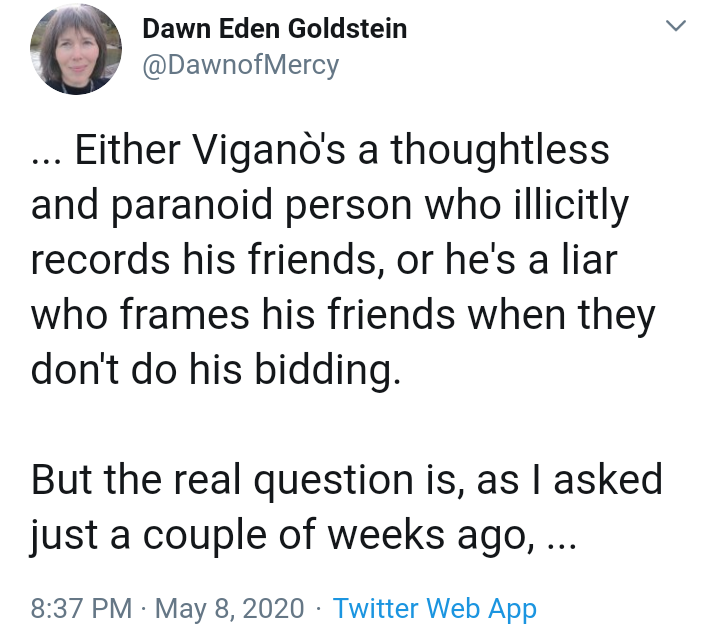Viewport: 702px width, 628px height.
Task: Open the tweet options chevron menu
Action: (x=676, y=26)
